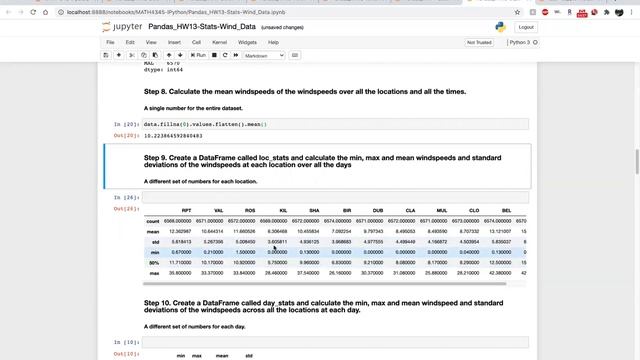Click the BEL column header
The width and height of the screenshot is (640, 360).
pyautogui.click(x=507, y=211)
